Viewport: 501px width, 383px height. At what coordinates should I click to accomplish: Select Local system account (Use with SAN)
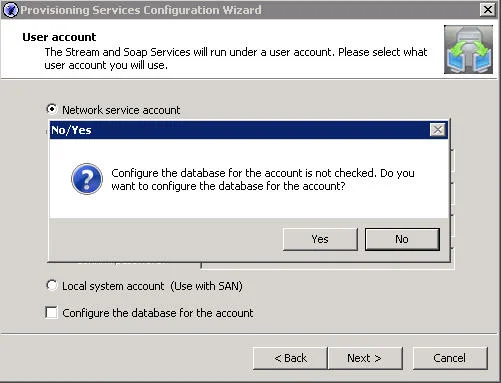coord(51,285)
